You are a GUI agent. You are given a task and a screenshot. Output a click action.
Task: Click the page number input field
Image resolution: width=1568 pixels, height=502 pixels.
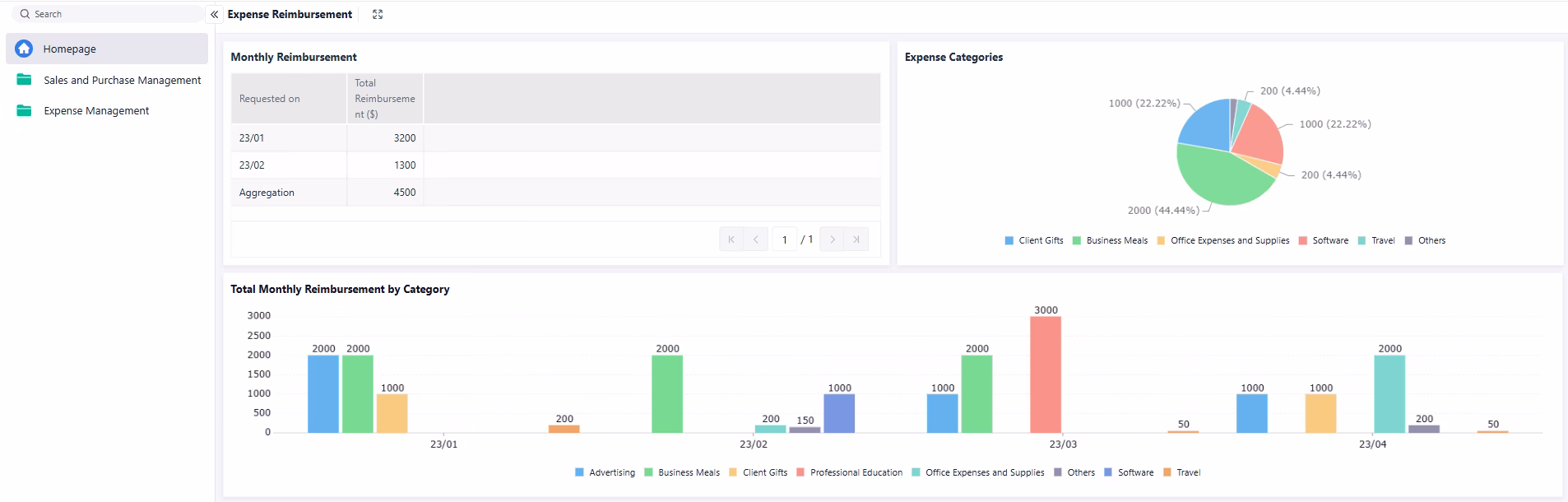coord(784,239)
